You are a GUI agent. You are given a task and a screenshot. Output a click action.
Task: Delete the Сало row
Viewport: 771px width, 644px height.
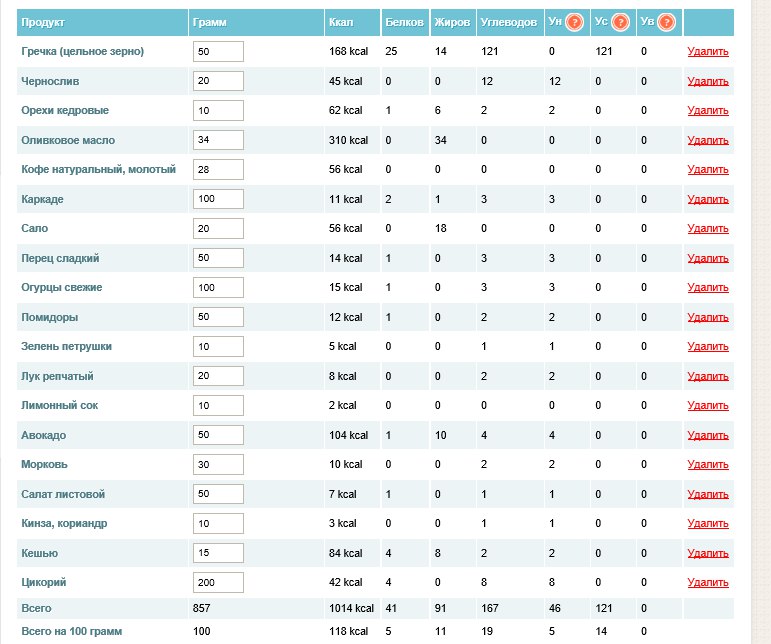pos(708,229)
